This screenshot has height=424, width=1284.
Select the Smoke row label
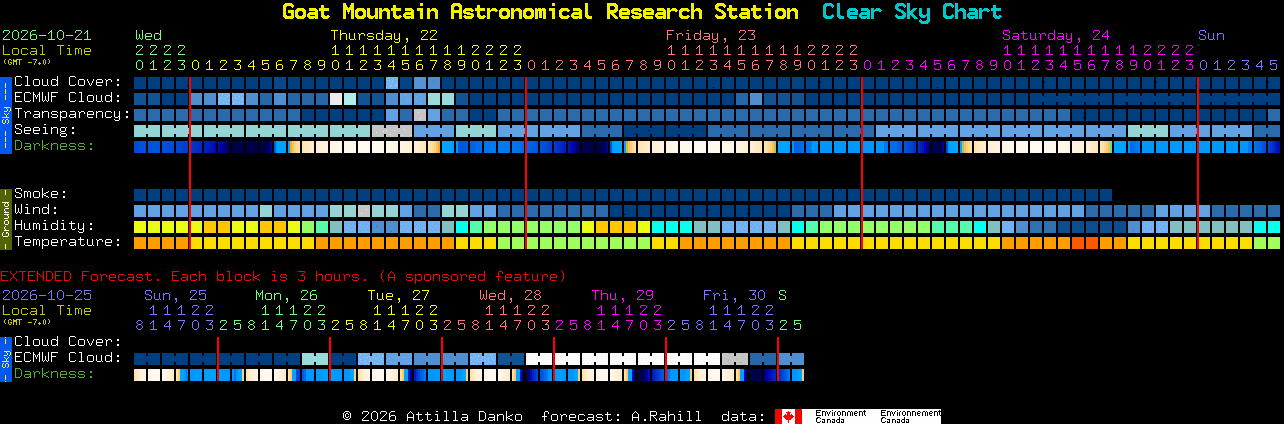[x=41, y=194]
